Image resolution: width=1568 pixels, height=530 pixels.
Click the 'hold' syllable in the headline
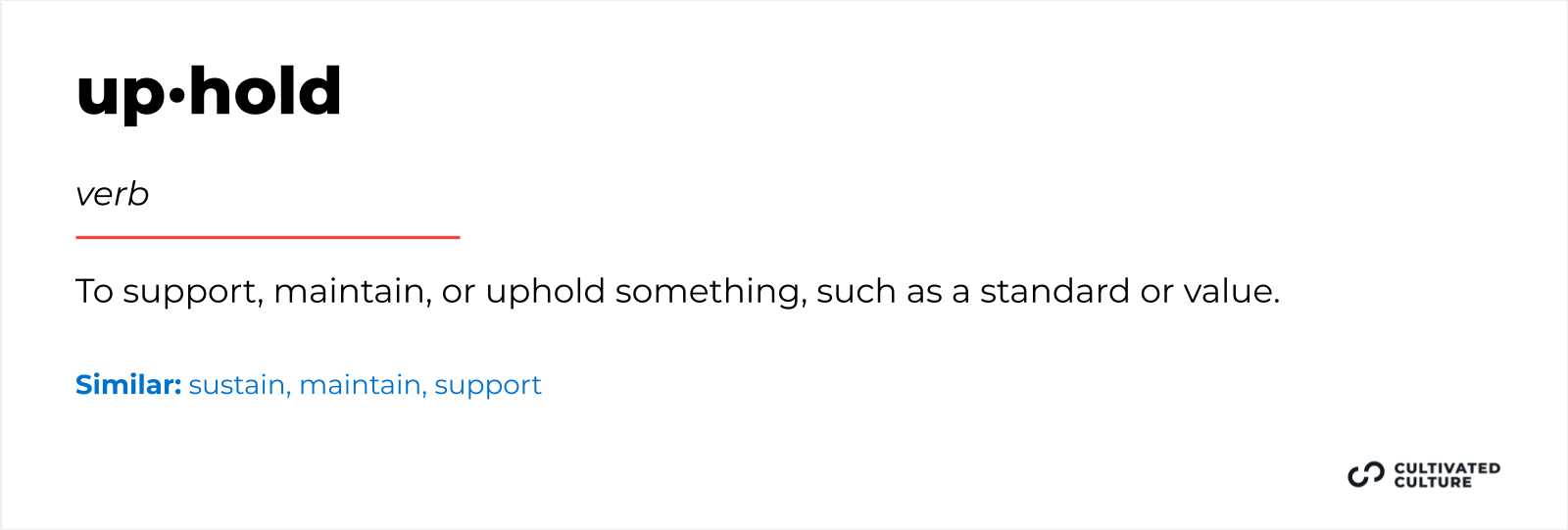tap(266, 91)
